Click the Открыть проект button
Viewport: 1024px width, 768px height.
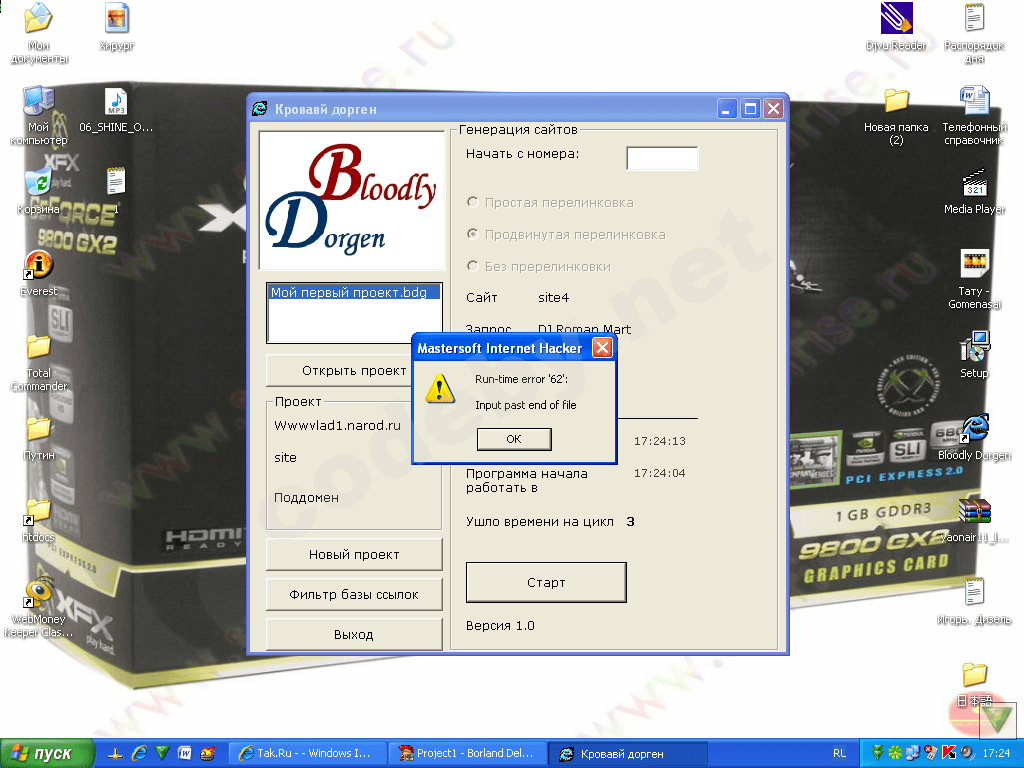pos(354,370)
